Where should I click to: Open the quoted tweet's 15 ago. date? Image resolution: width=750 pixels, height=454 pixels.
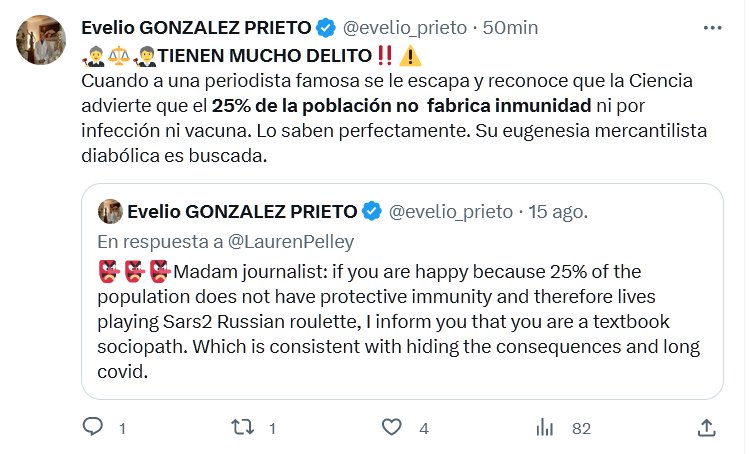point(556,211)
